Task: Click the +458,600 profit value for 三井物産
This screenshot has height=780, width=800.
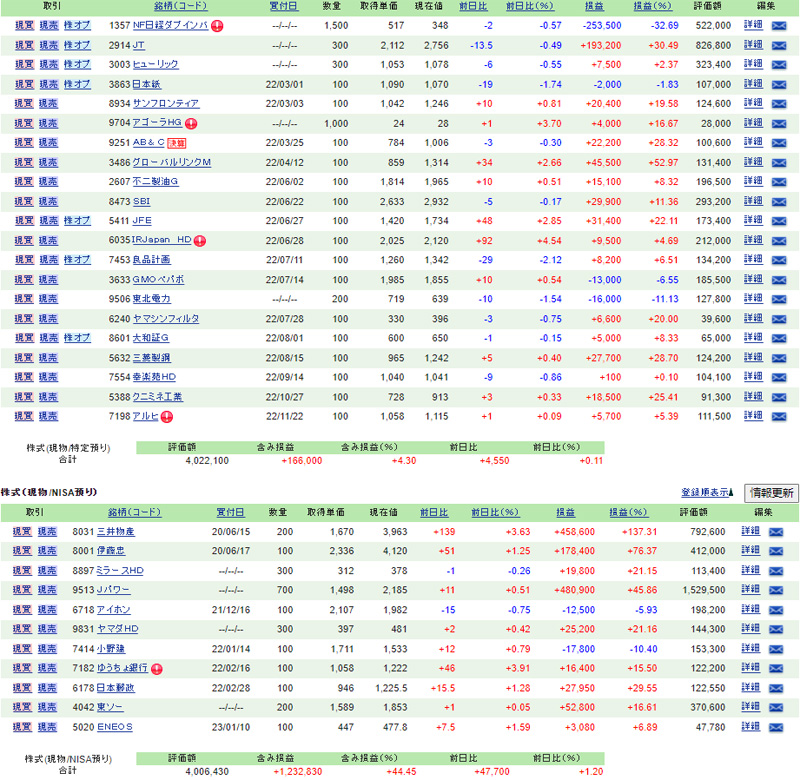Action: coord(574,532)
